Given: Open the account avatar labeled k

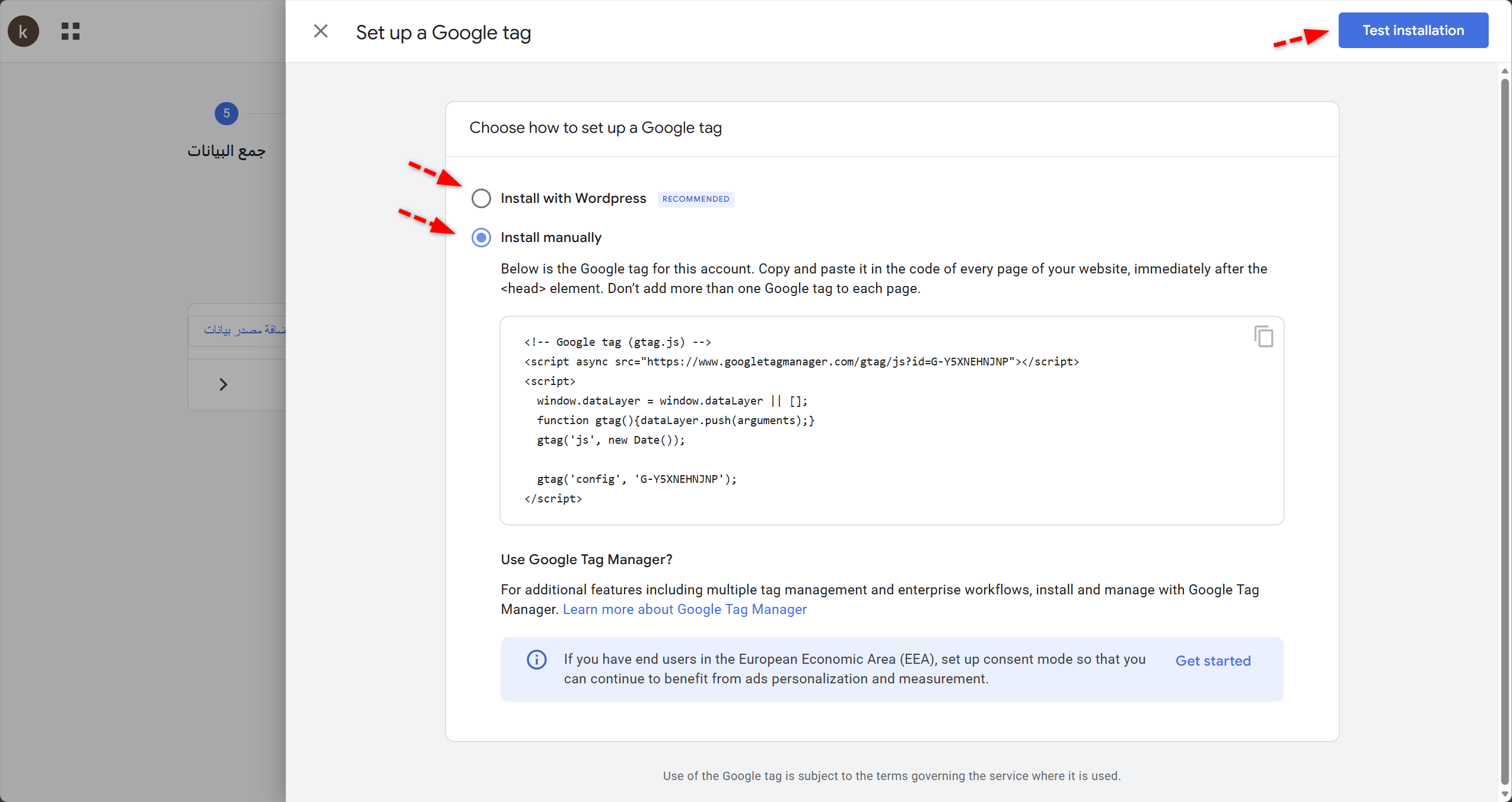Looking at the screenshot, I should coord(23,31).
